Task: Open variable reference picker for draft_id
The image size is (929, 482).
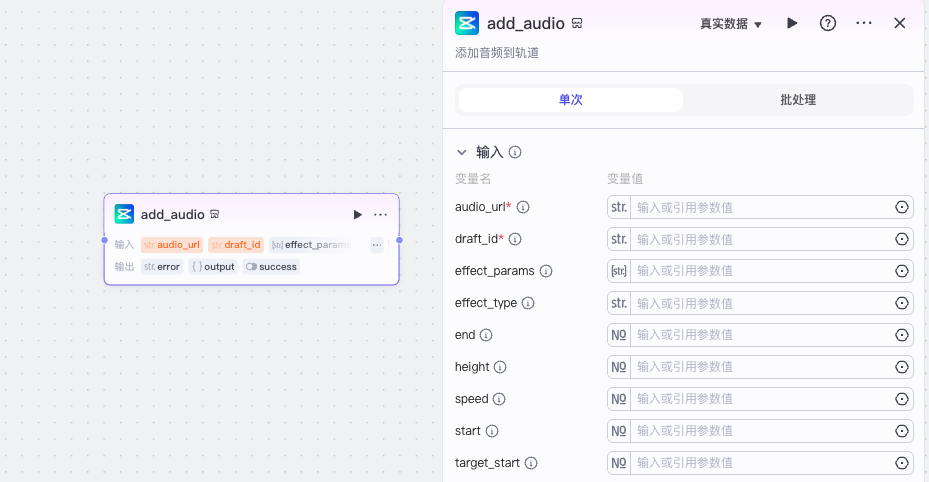Action: 901,239
